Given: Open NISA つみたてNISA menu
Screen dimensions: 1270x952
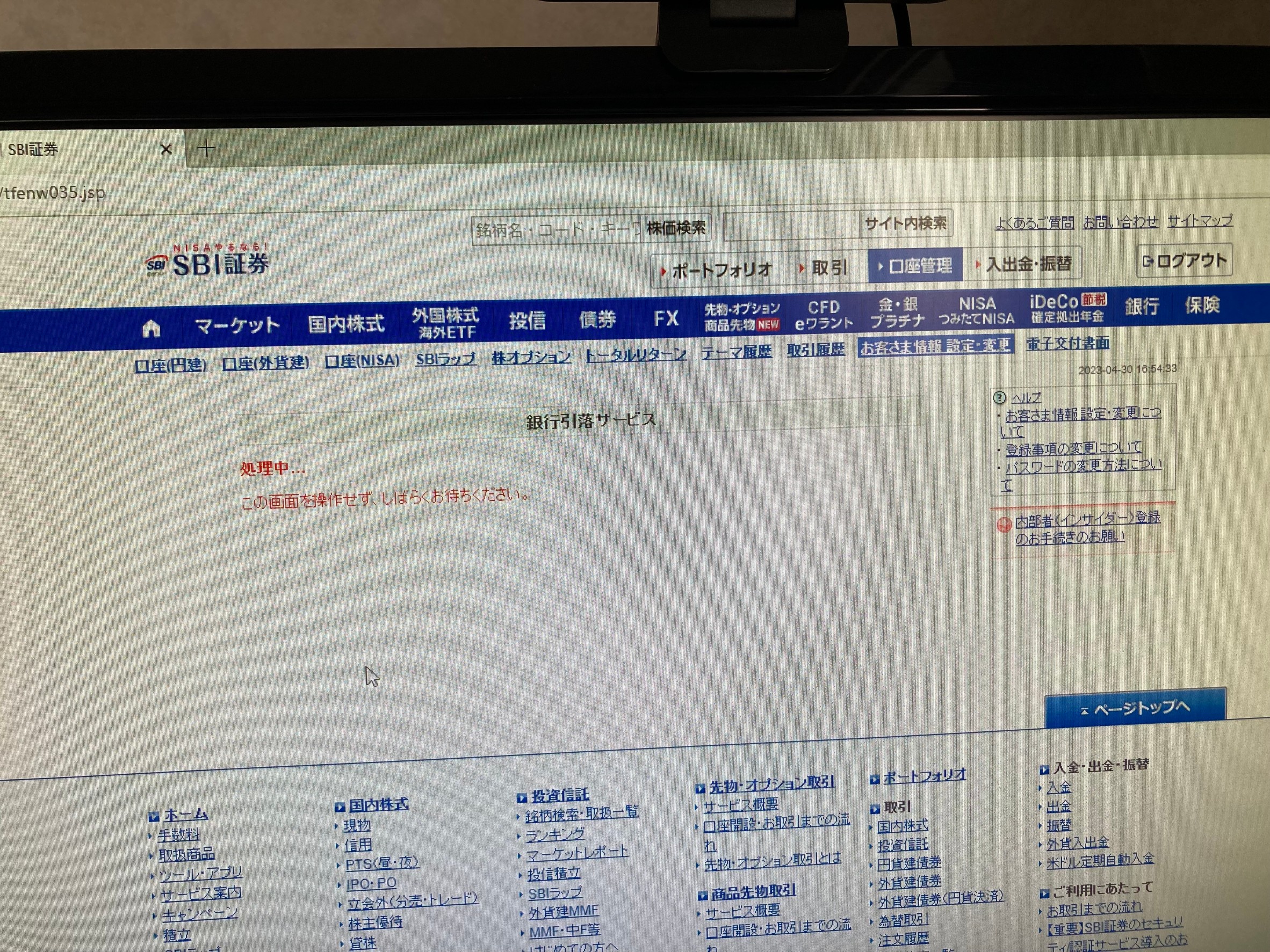Looking at the screenshot, I should point(977,310).
